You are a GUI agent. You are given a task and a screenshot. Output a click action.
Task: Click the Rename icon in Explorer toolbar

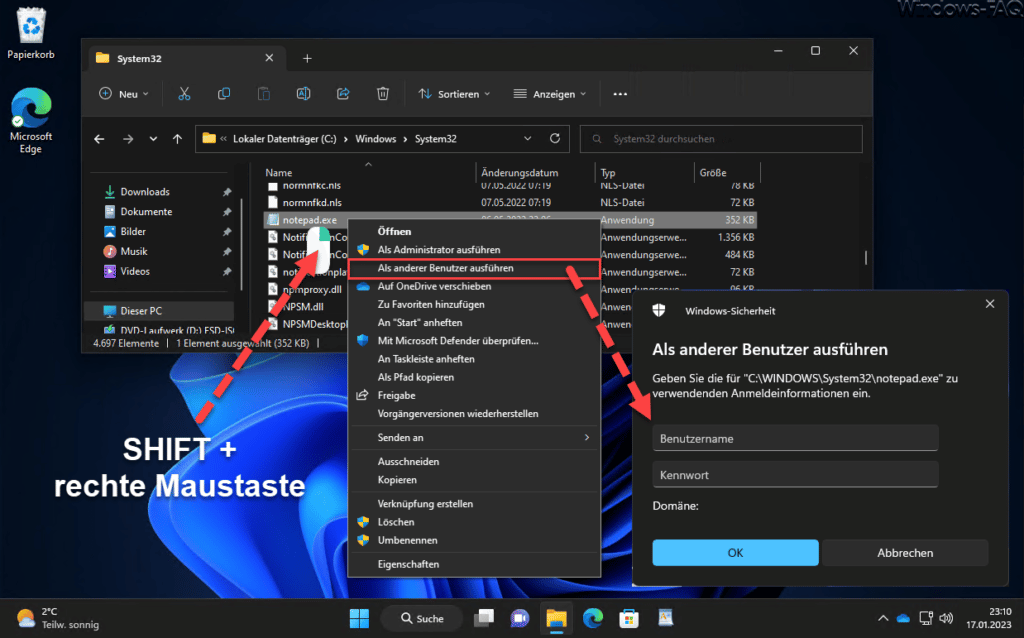[304, 94]
